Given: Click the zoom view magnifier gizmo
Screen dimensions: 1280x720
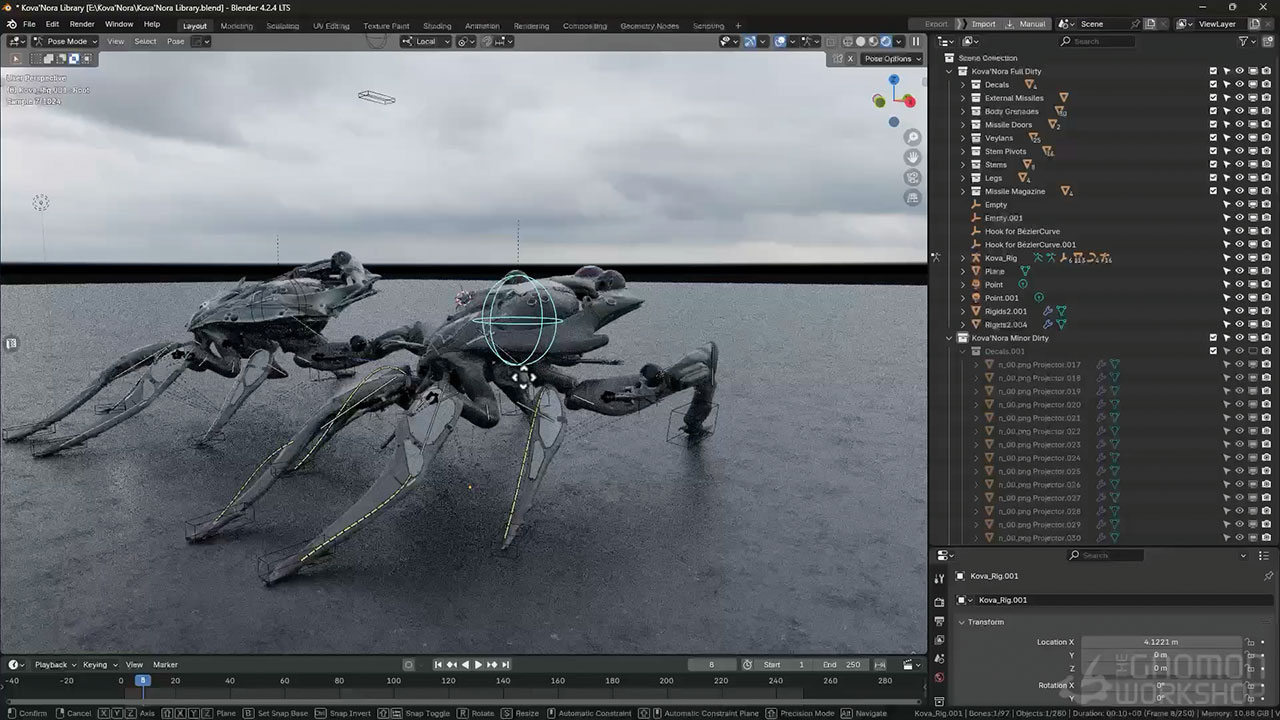Looking at the screenshot, I should click(912, 137).
